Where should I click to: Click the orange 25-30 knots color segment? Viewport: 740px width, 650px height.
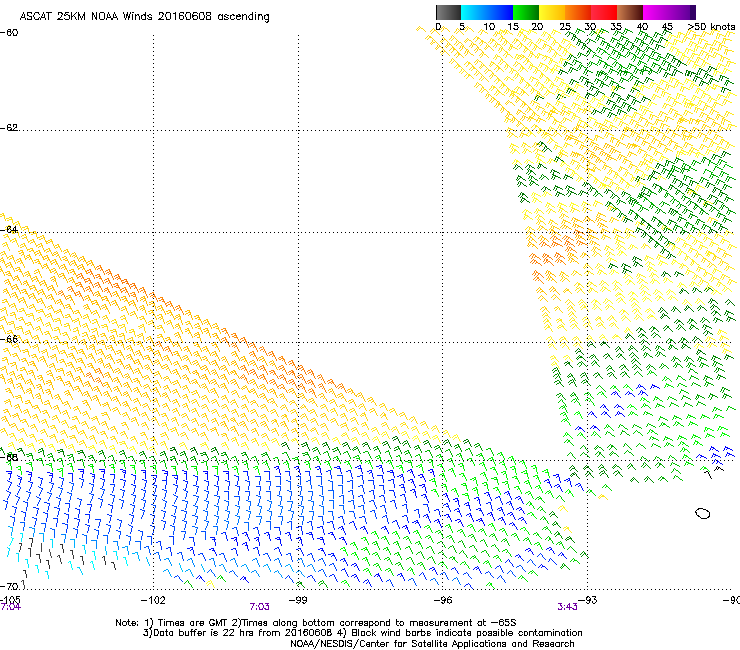[x=578, y=12]
